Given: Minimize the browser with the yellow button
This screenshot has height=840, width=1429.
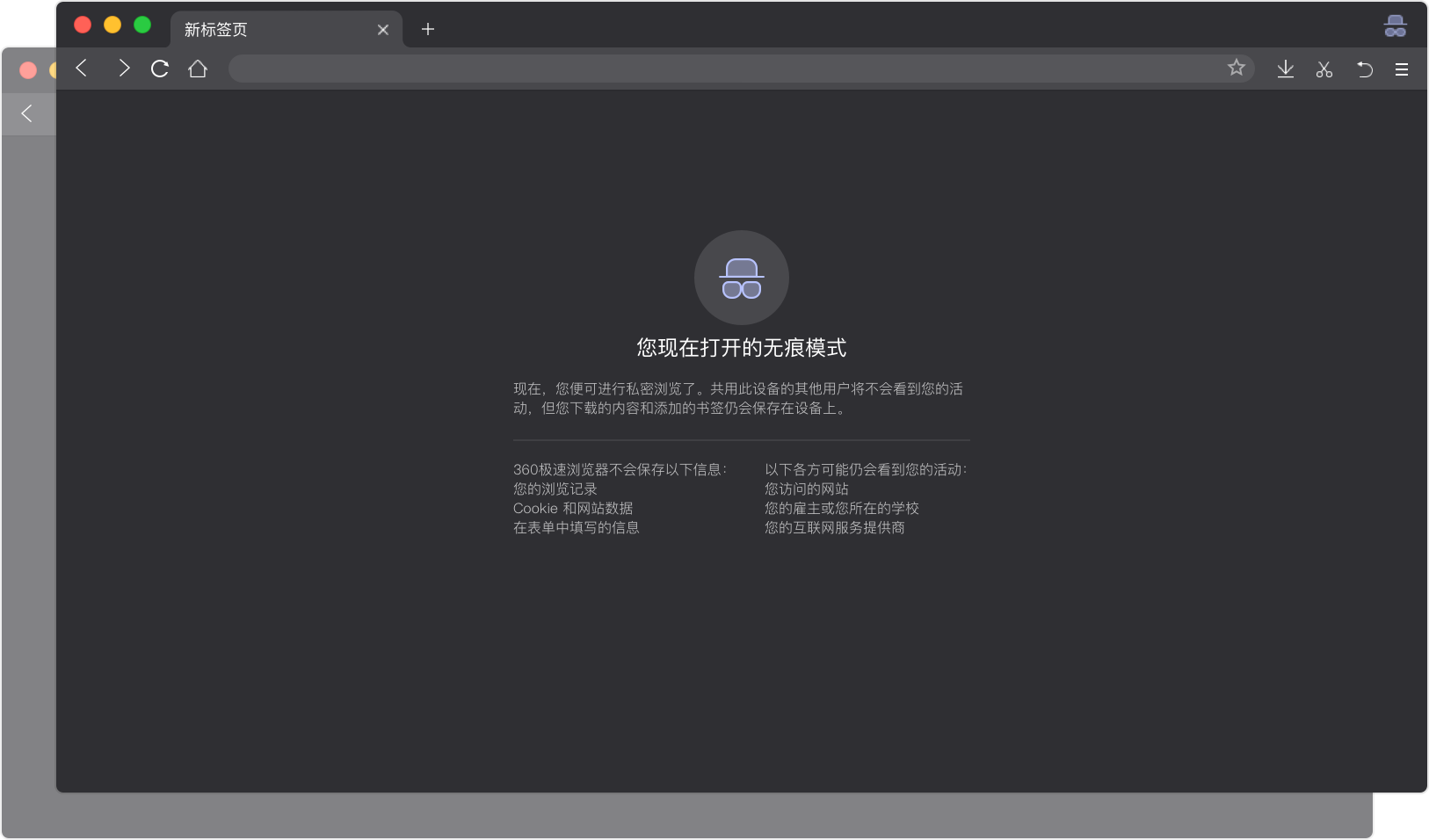Looking at the screenshot, I should (x=112, y=25).
